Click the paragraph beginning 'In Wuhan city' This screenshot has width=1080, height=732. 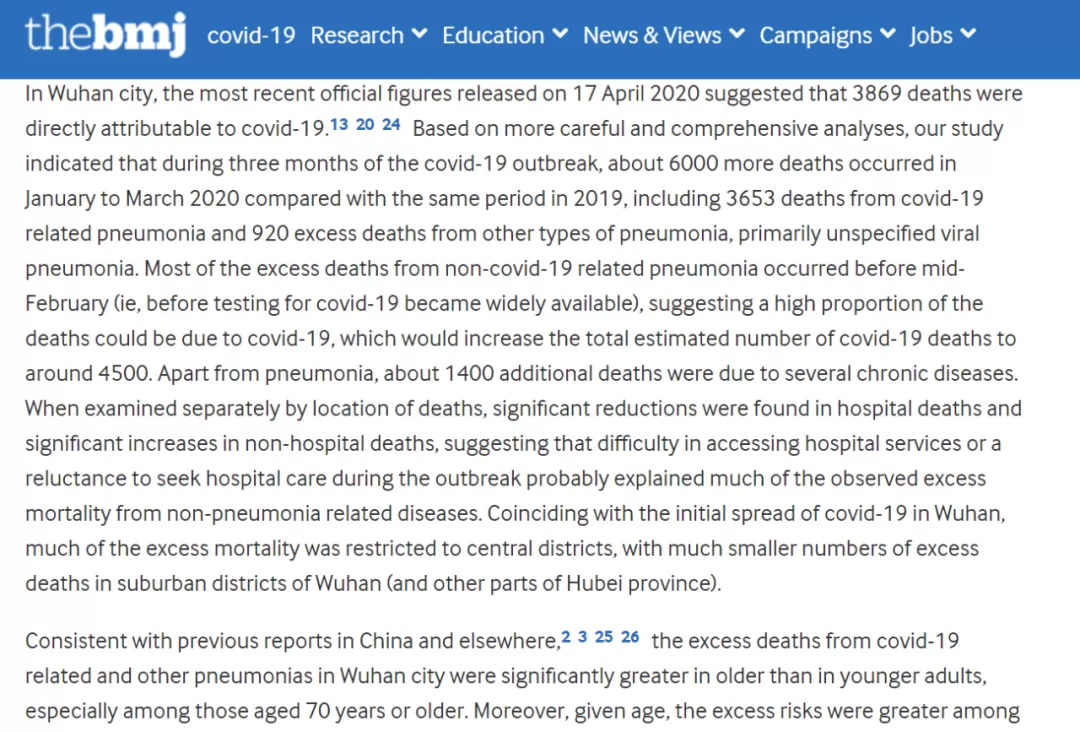tap(524, 338)
